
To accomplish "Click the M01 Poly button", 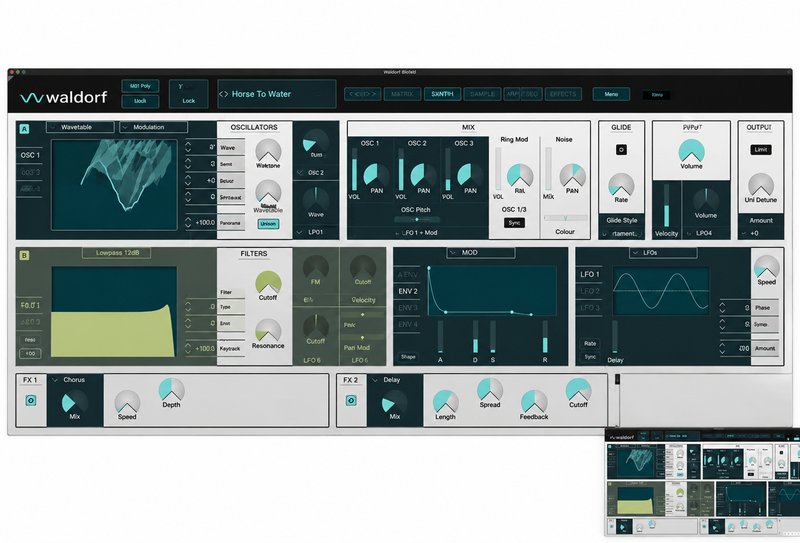I will coord(140,86).
